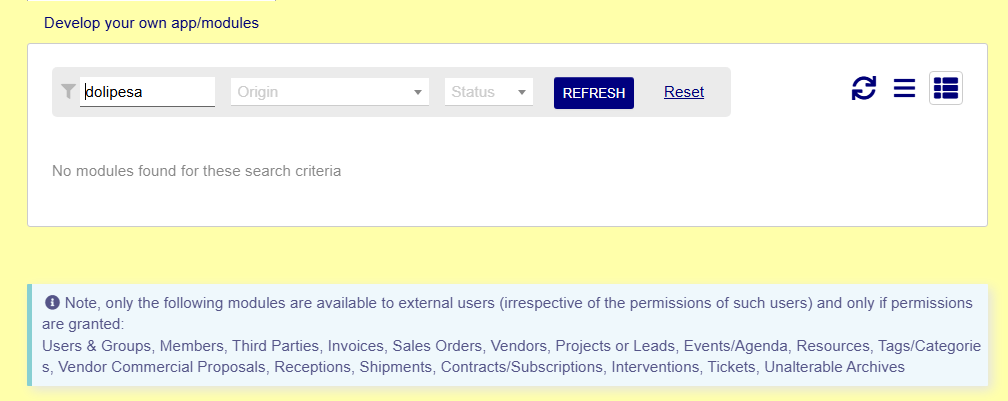Switch to the three-line list view icon
This screenshot has width=1008, height=401.
[904, 88]
